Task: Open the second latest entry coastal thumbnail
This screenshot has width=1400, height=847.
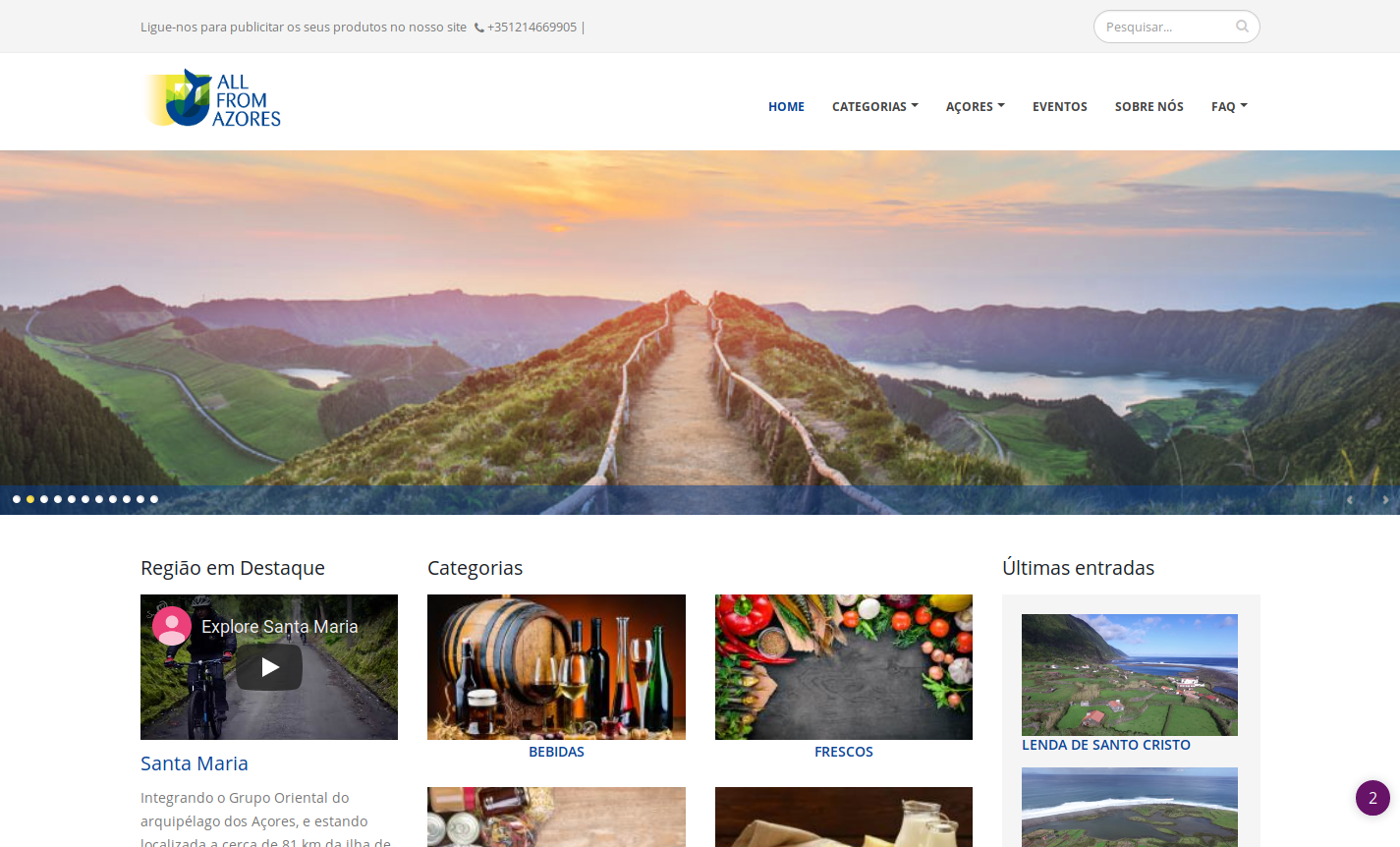Action: click(1130, 807)
